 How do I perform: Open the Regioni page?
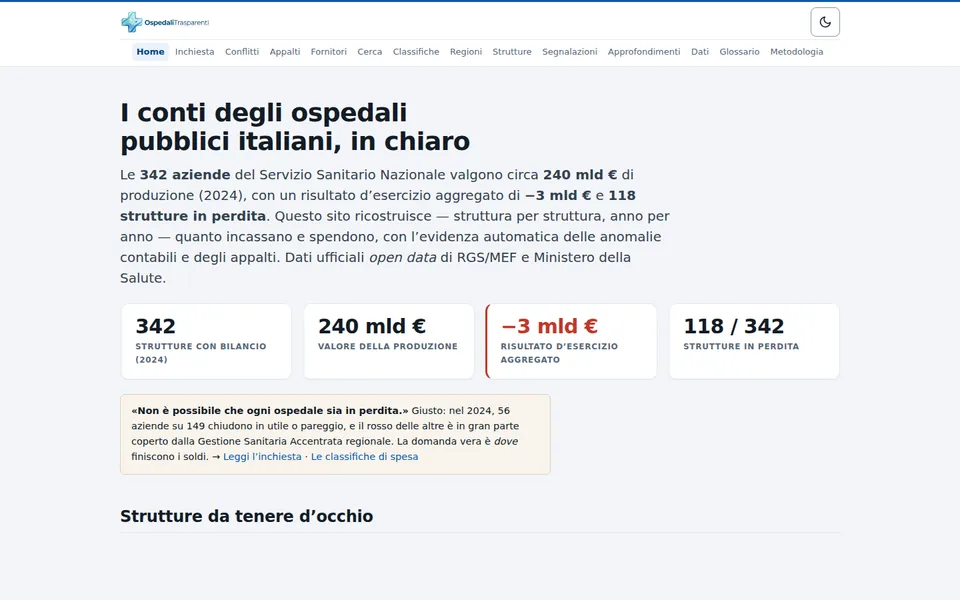(x=466, y=51)
